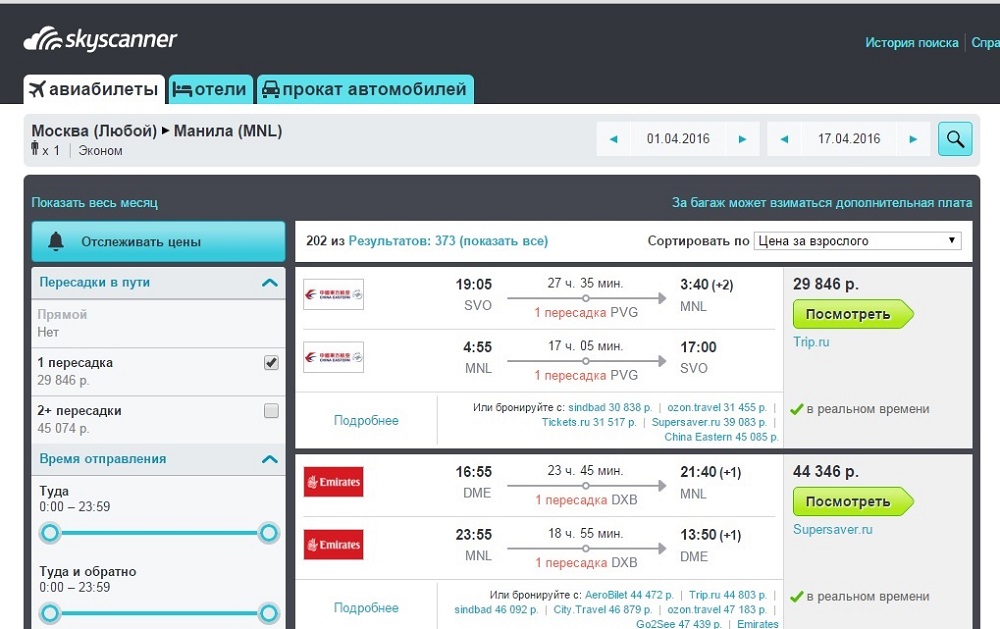Click 'Supersaver.ru 39 083 р.' booking link
Image resolution: width=1000 pixels, height=629 pixels.
pyautogui.click(x=709, y=422)
